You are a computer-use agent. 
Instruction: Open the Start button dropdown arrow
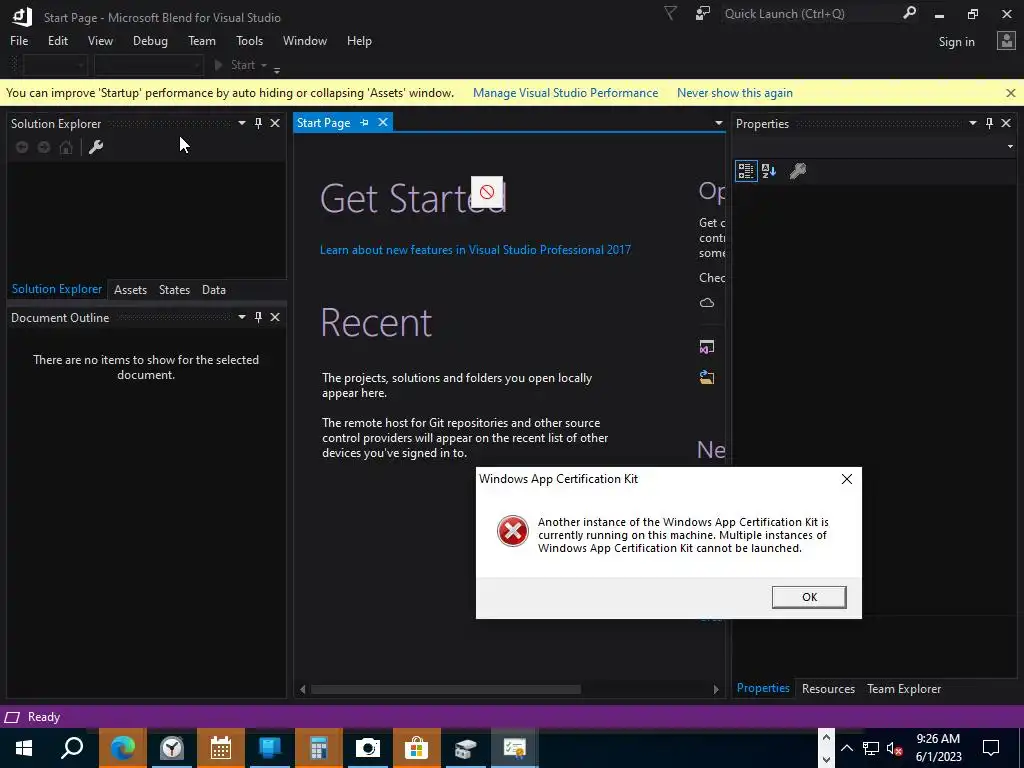[264, 65]
